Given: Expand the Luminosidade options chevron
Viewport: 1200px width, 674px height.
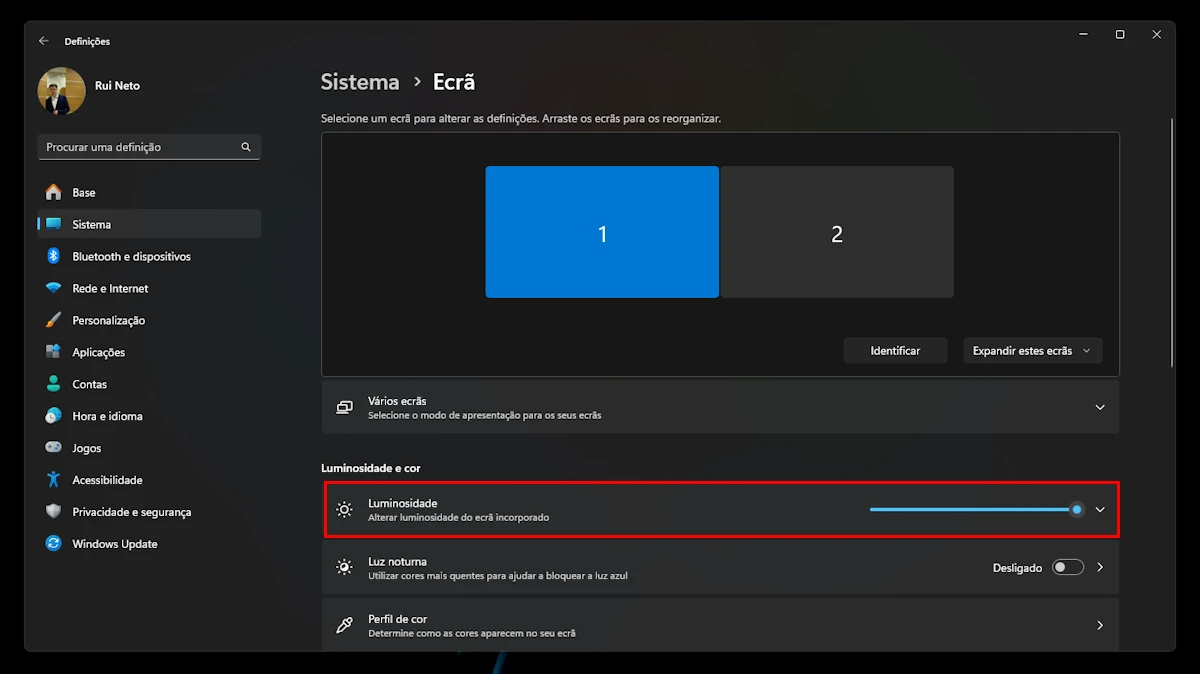Looking at the screenshot, I should click(1100, 509).
